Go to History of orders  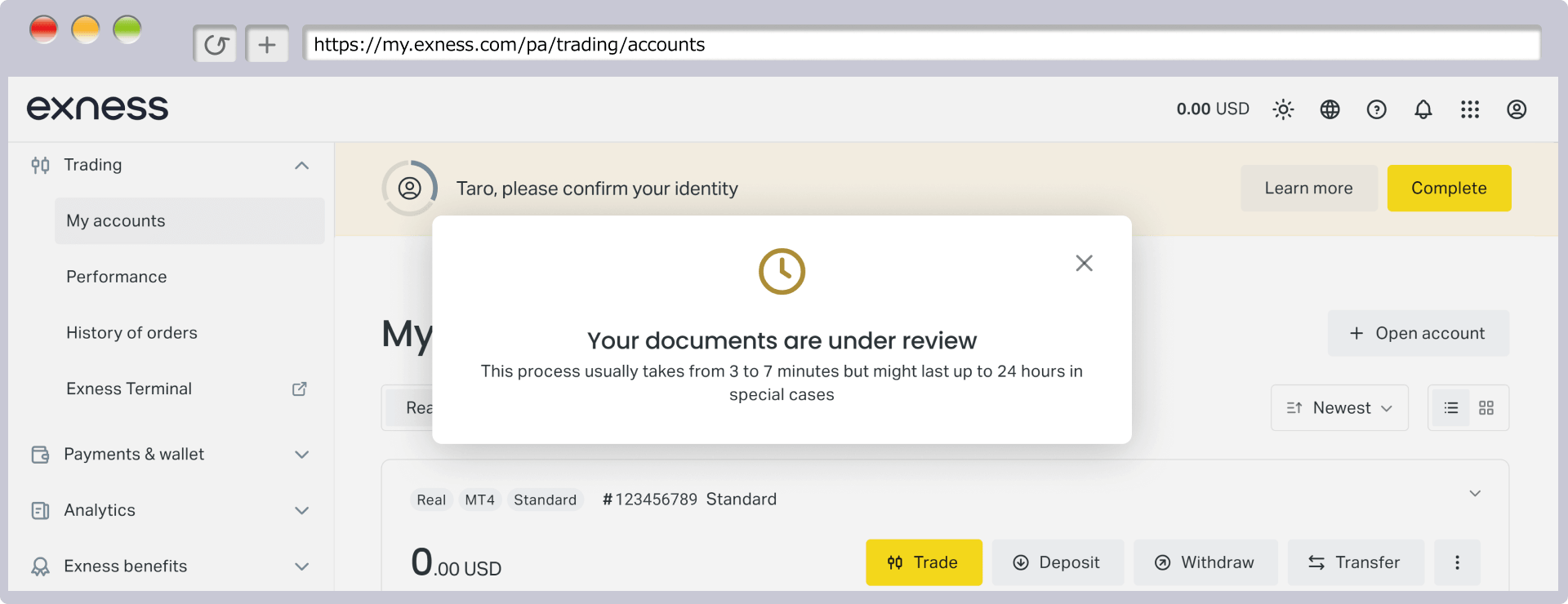point(131,333)
